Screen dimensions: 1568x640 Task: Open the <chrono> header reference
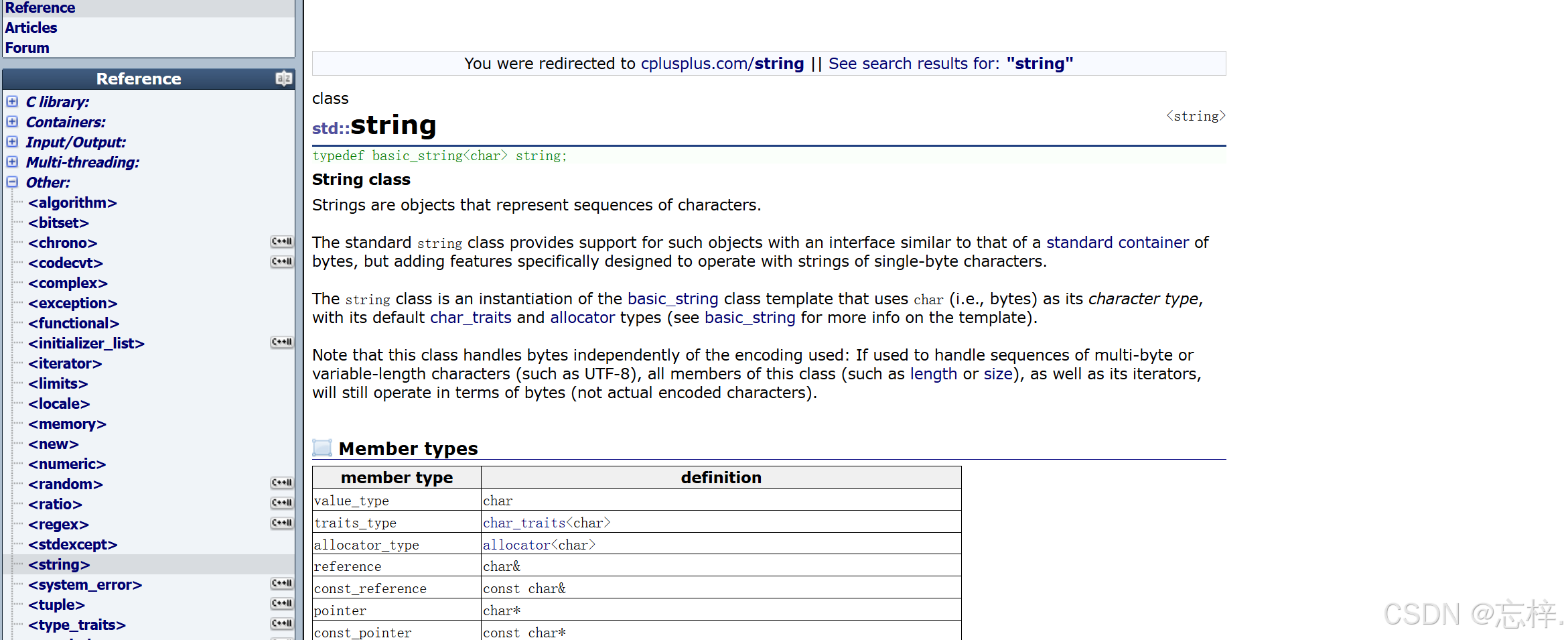[x=63, y=243]
